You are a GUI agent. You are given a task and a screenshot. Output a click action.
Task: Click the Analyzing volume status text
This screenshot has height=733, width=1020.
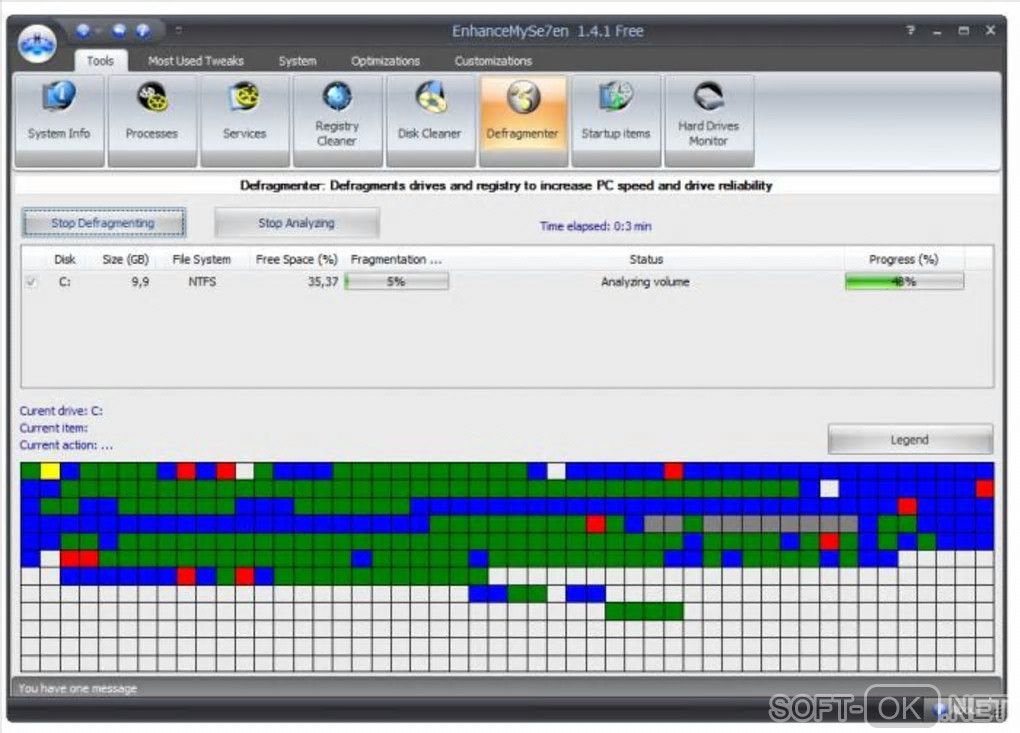click(x=645, y=282)
